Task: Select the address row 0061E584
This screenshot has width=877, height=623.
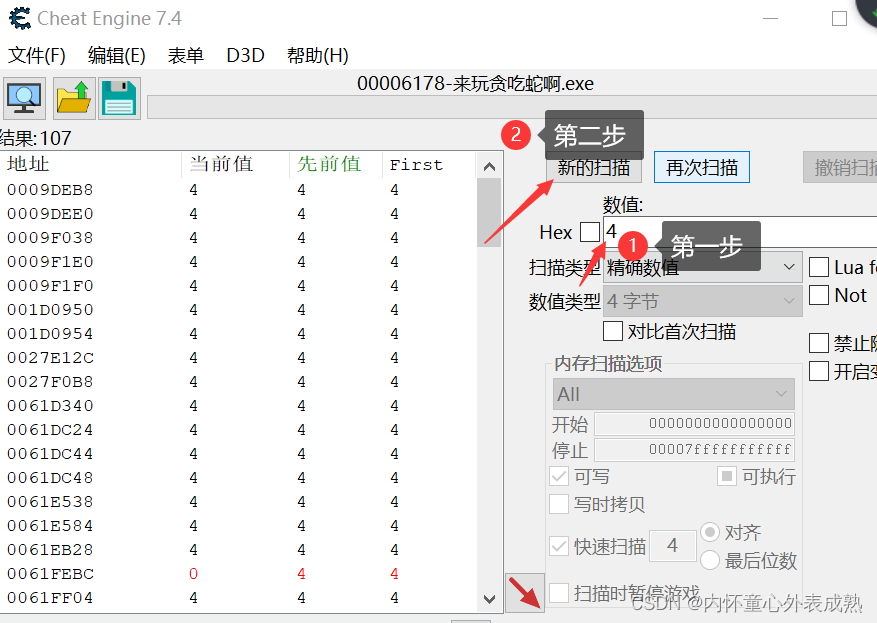Action: [239, 526]
